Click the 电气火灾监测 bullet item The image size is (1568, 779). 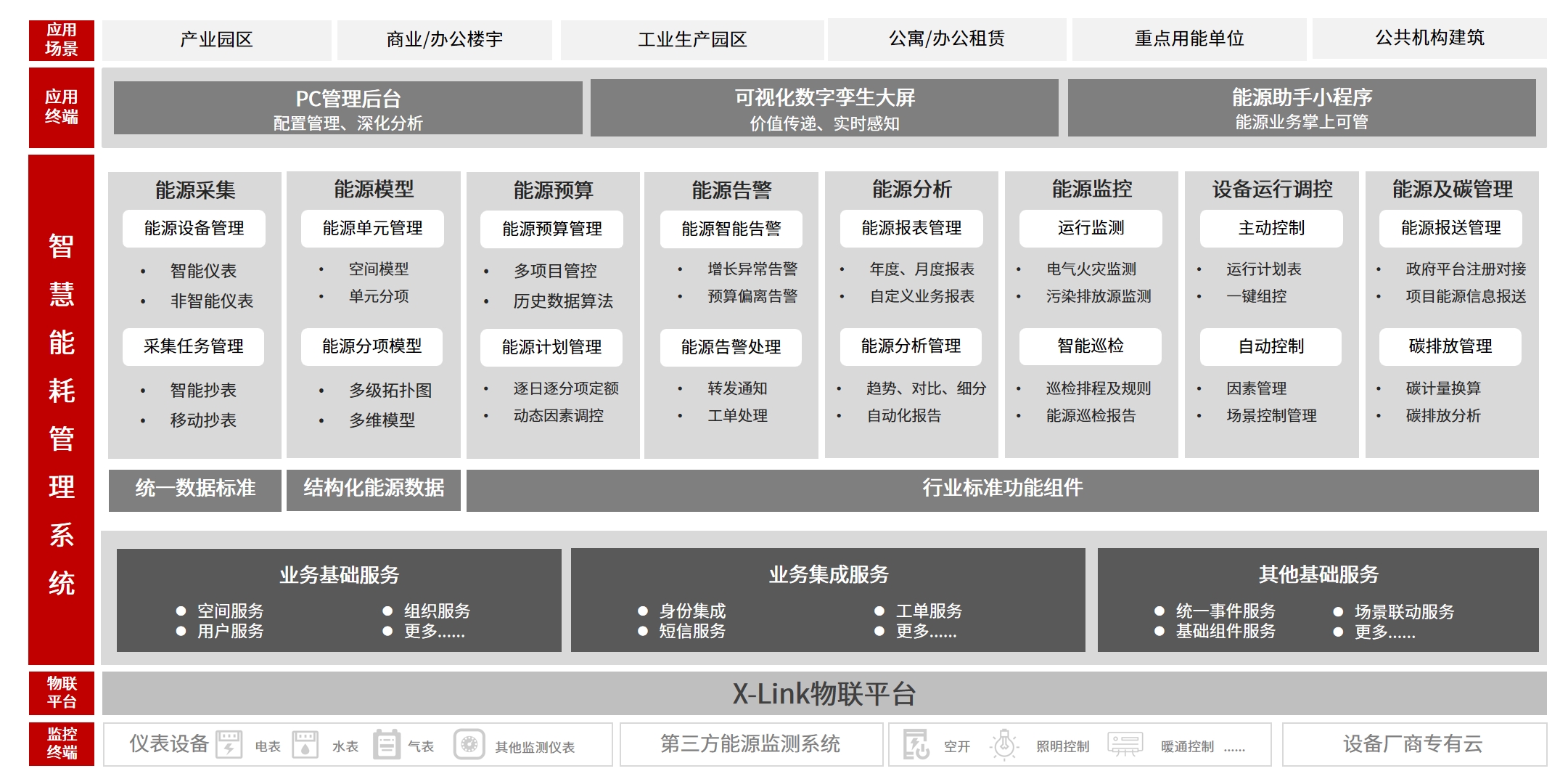(1091, 269)
